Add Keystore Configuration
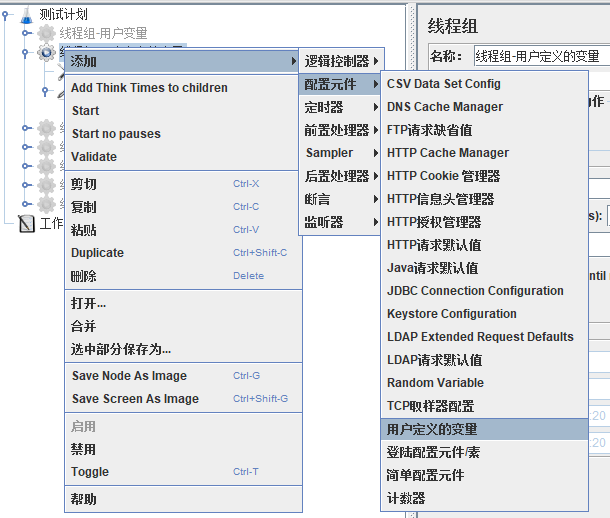 click(x=484, y=313)
